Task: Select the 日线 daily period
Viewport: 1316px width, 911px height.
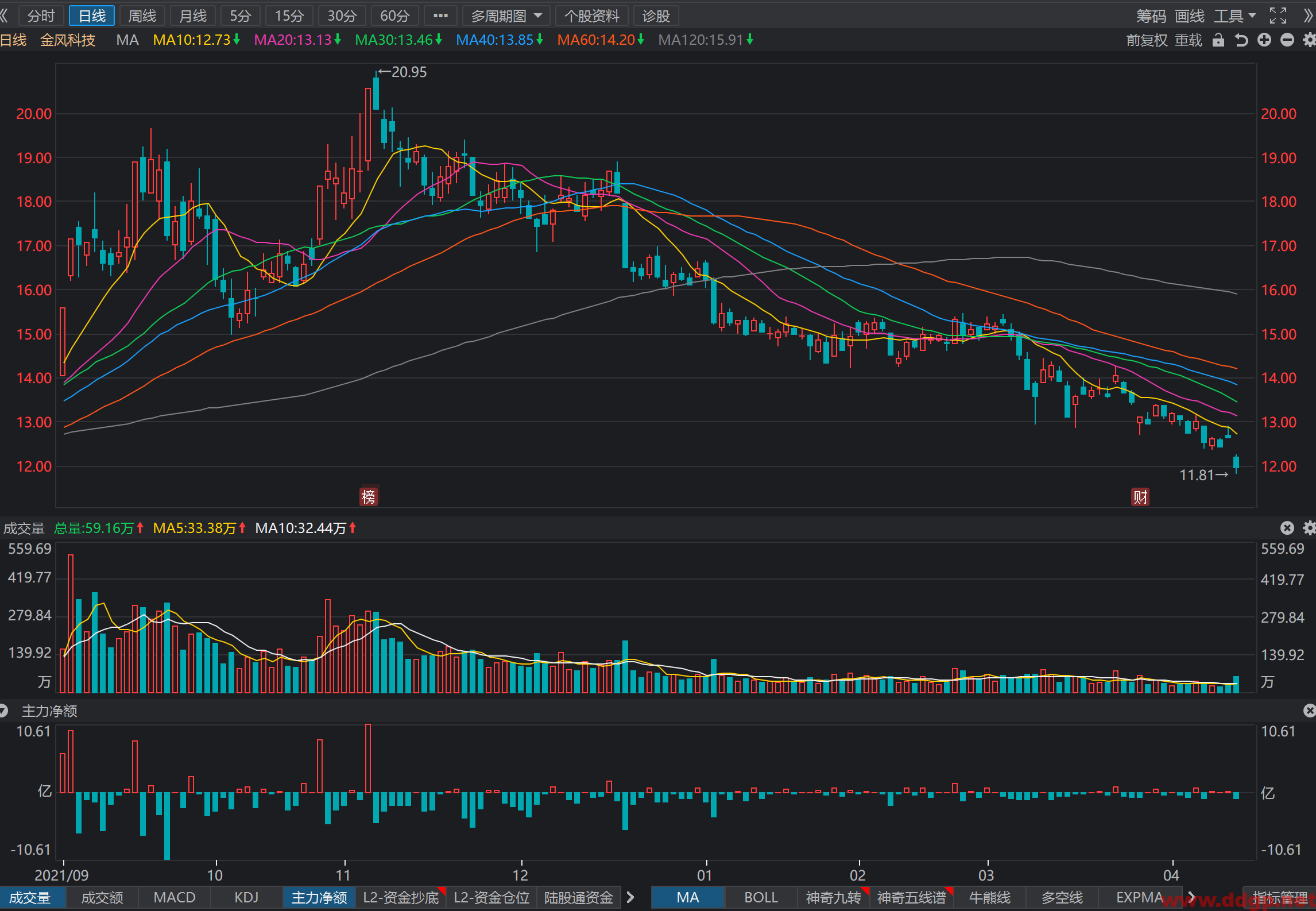Action: (92, 16)
